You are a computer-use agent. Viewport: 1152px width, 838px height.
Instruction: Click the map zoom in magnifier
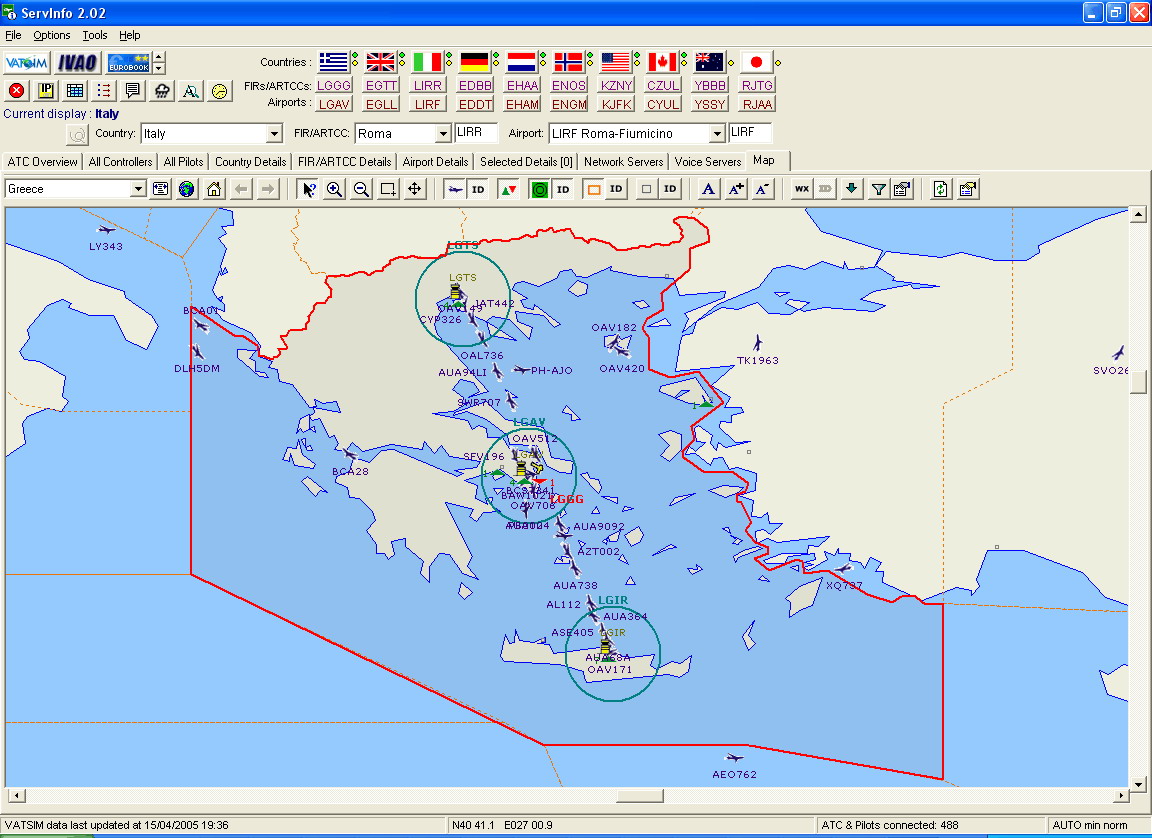pos(335,189)
